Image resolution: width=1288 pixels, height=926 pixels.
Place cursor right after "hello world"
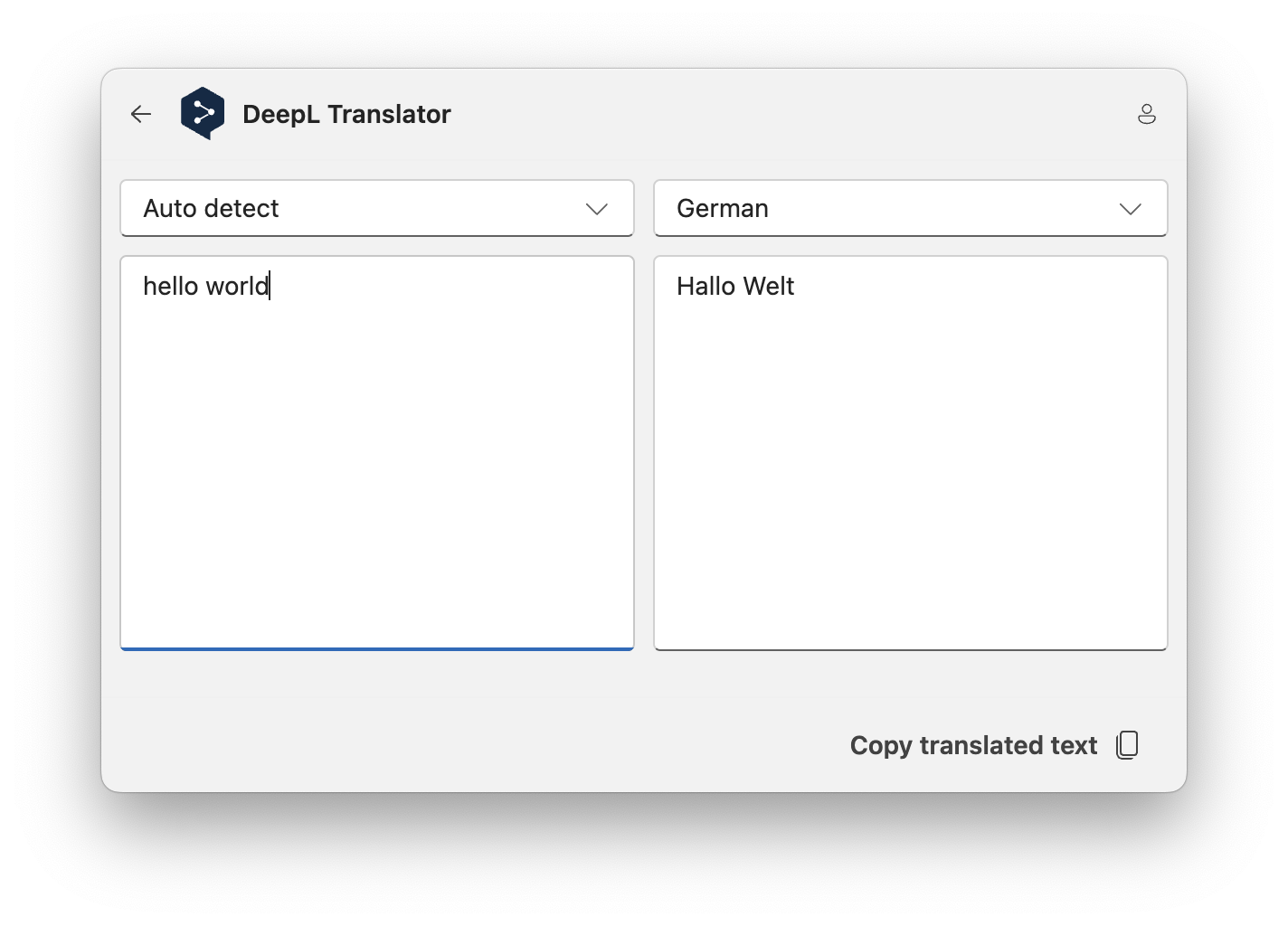pos(270,287)
